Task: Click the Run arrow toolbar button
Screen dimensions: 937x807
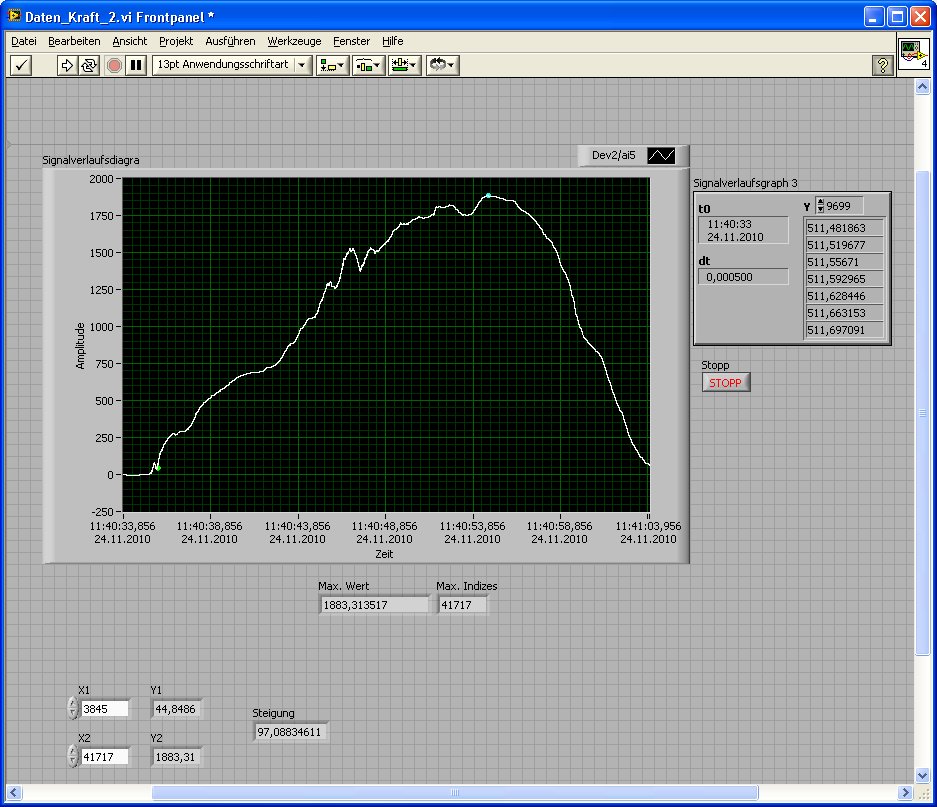Action: coord(67,65)
